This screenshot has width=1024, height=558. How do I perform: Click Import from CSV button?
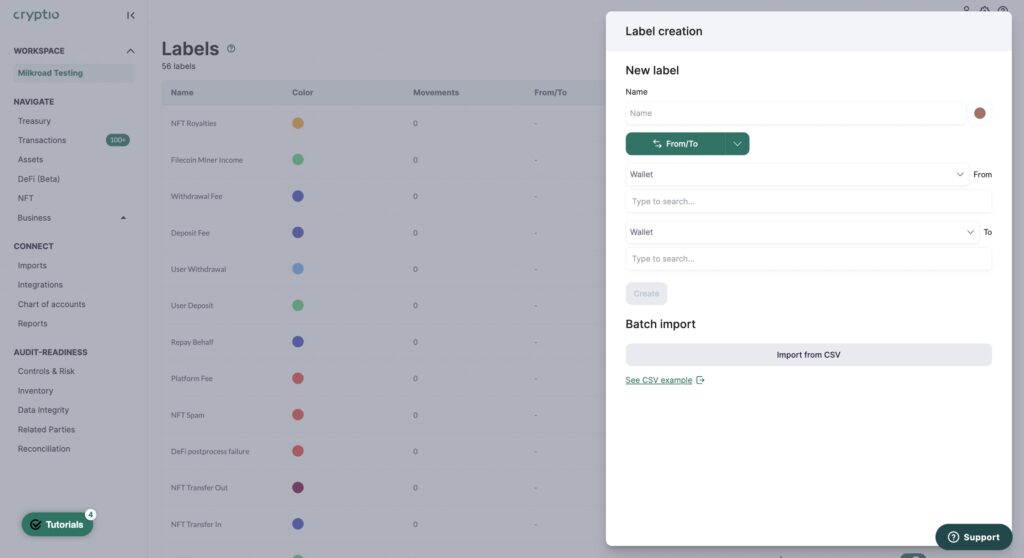(808, 355)
